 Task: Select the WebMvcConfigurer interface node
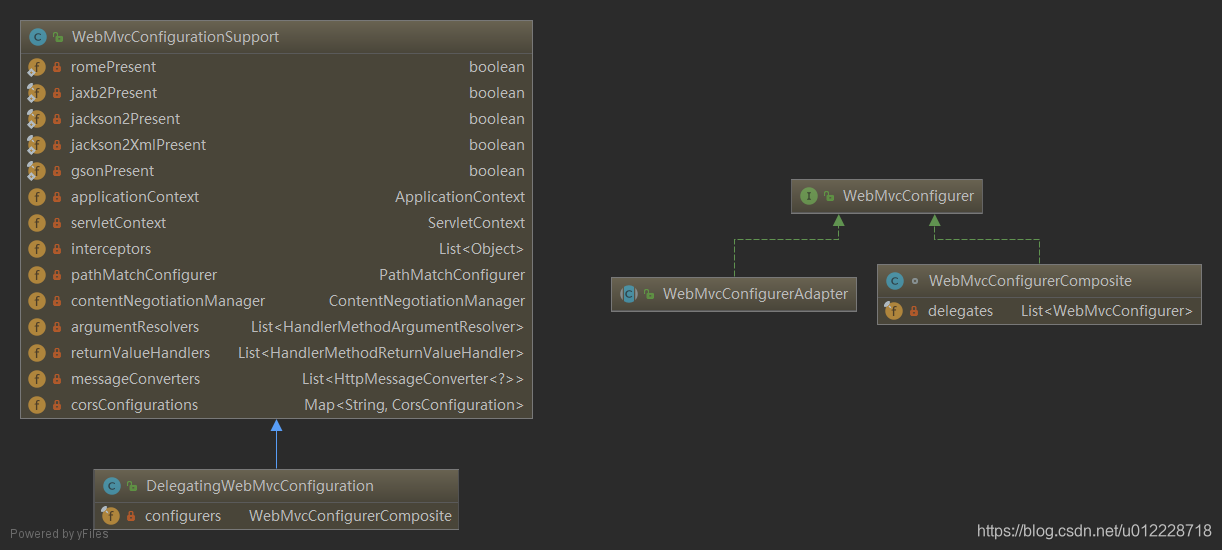pyautogui.click(x=887, y=196)
